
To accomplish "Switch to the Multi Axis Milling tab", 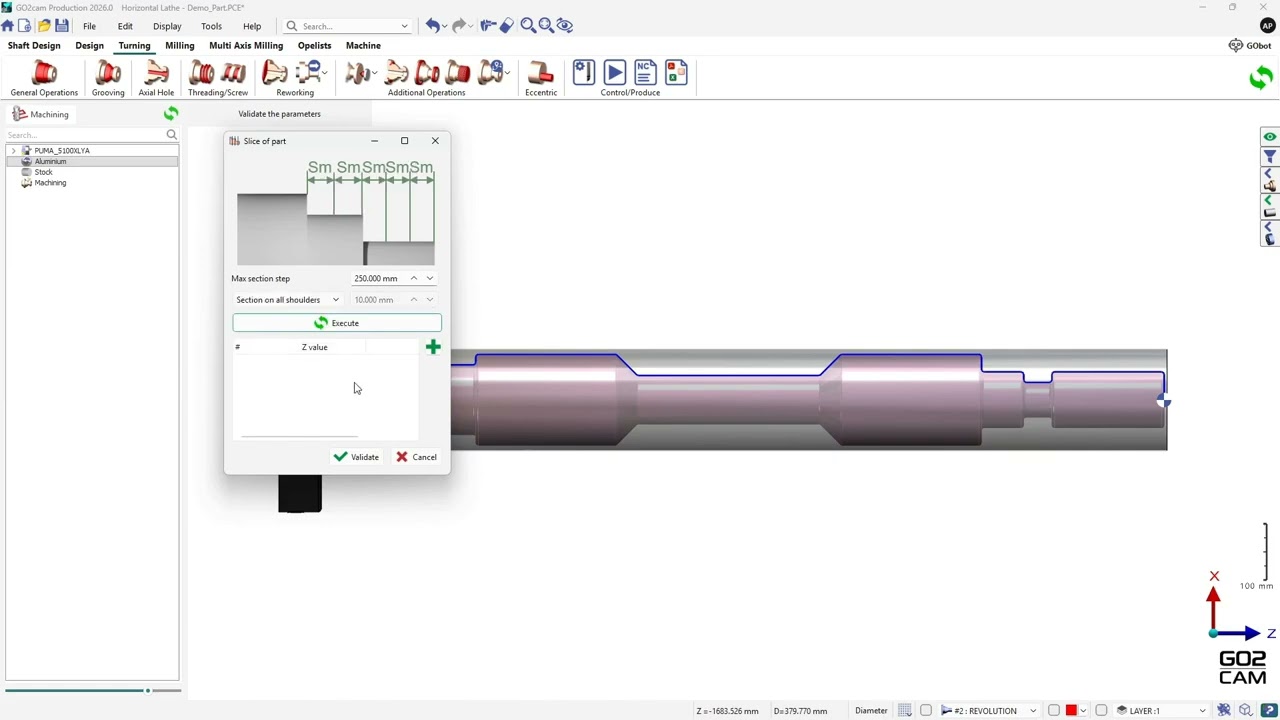I will (x=246, y=45).
